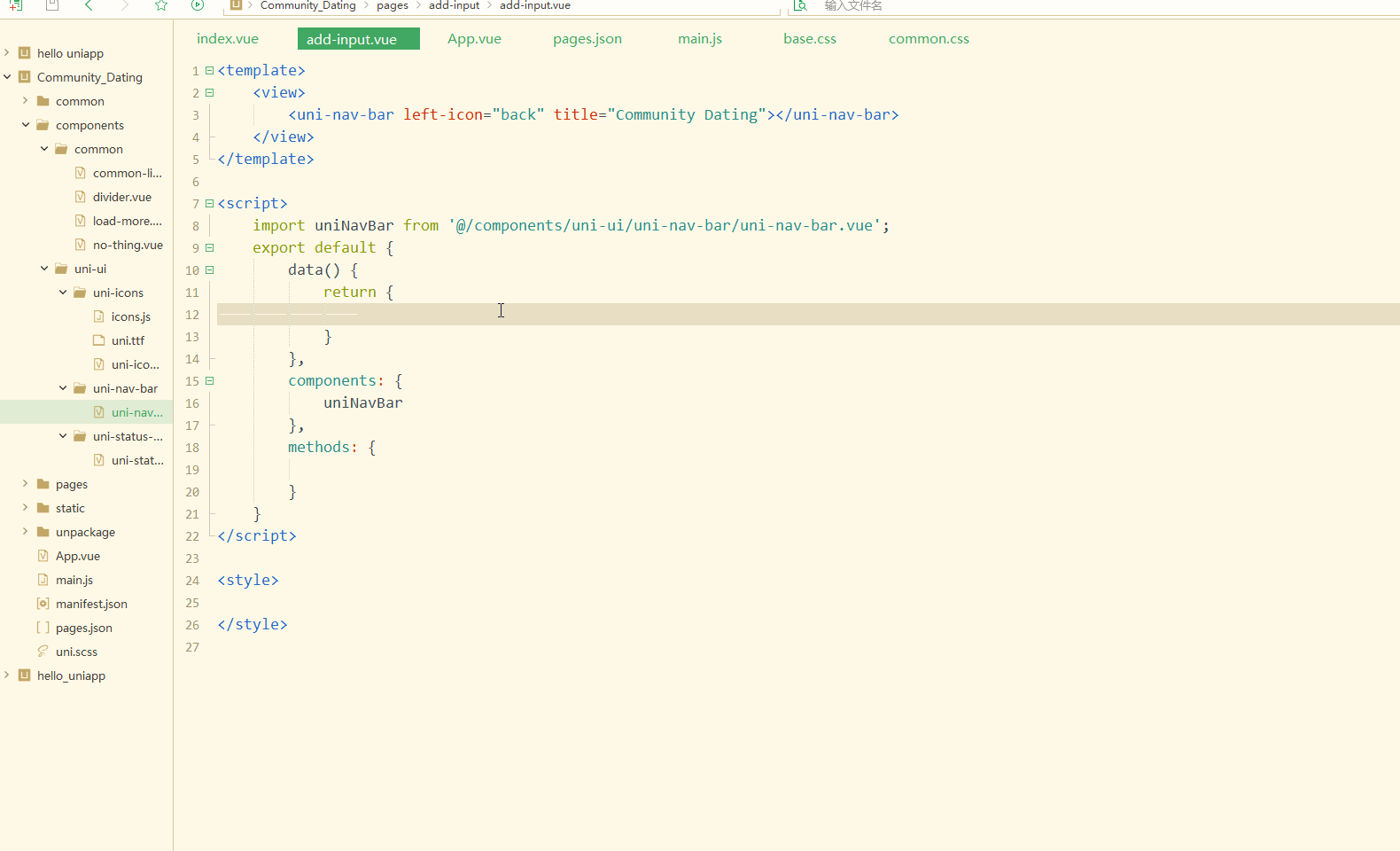Open the pages.json tab

(x=587, y=39)
